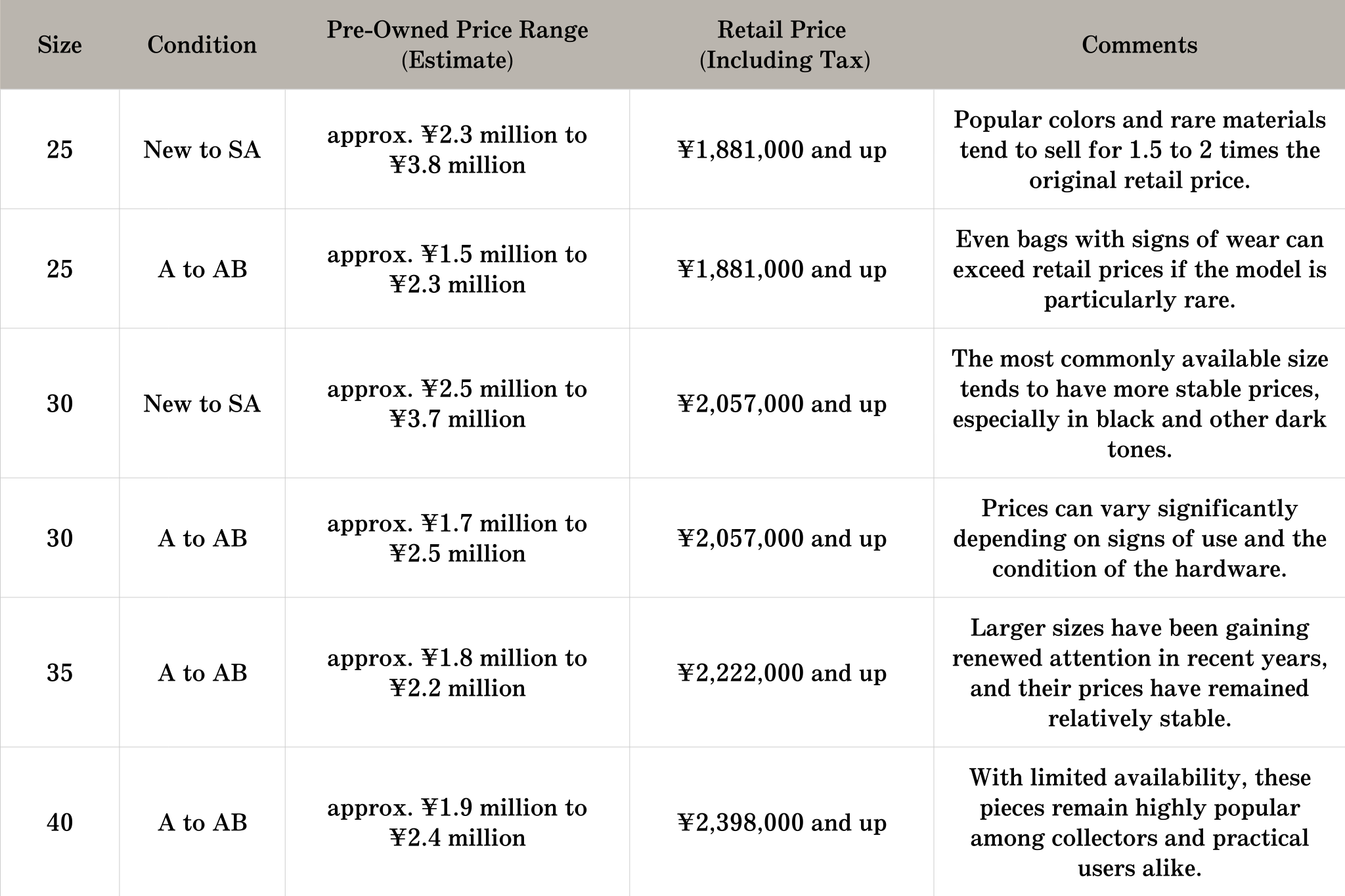
Task: Click the Retail Price column header
Action: coord(782,45)
